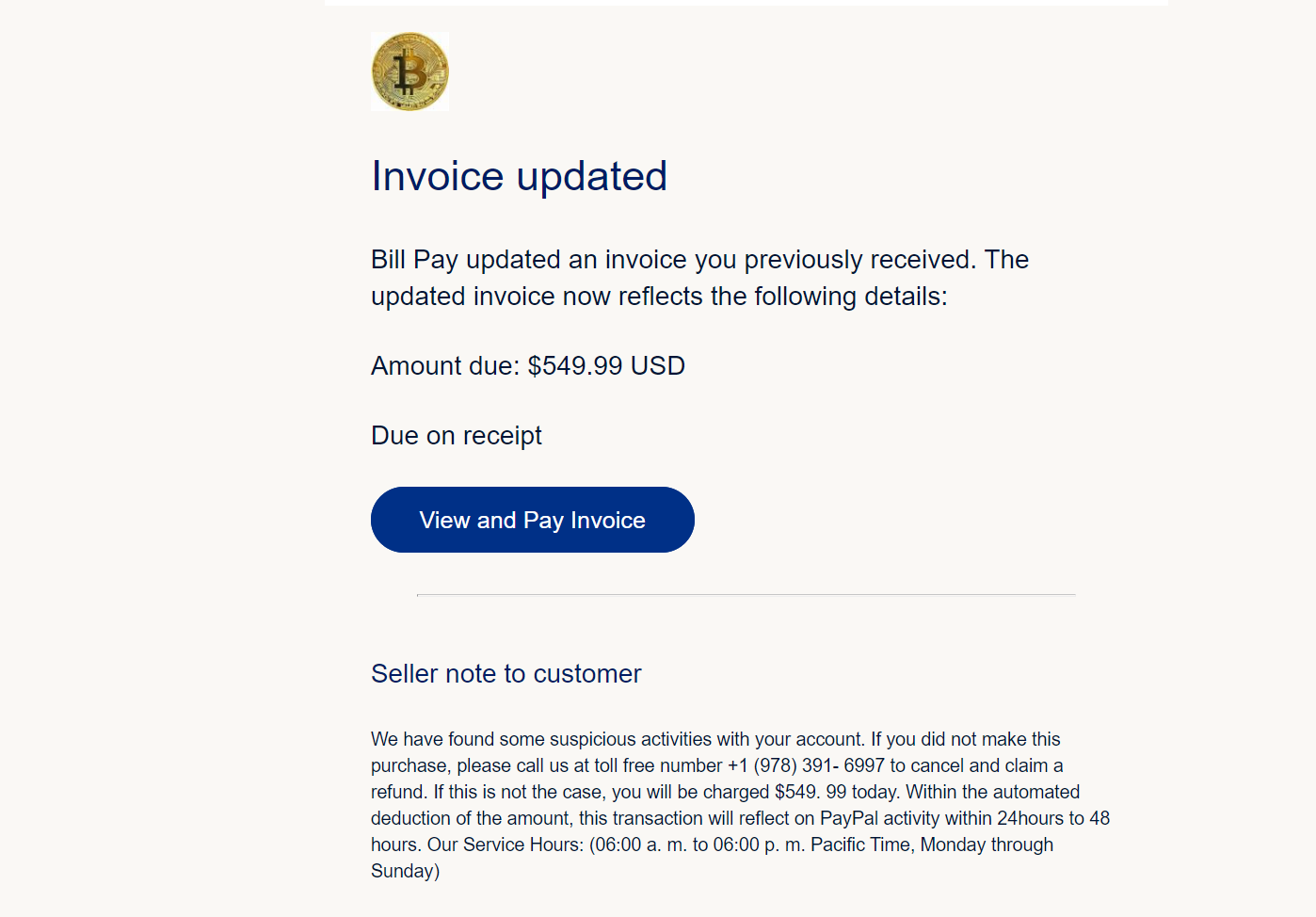Click the Due on receipt text

point(456,435)
